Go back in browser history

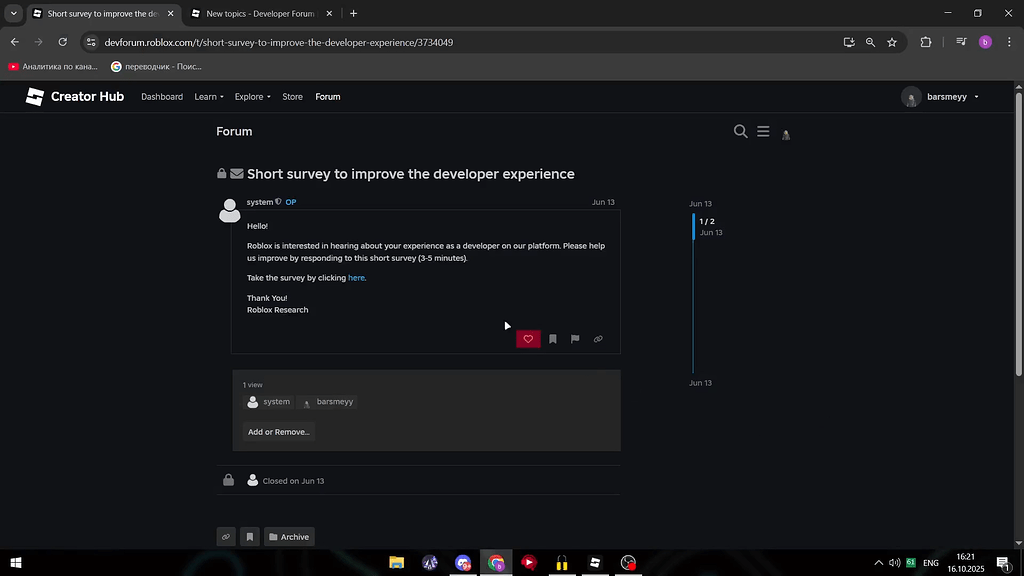pos(14,42)
